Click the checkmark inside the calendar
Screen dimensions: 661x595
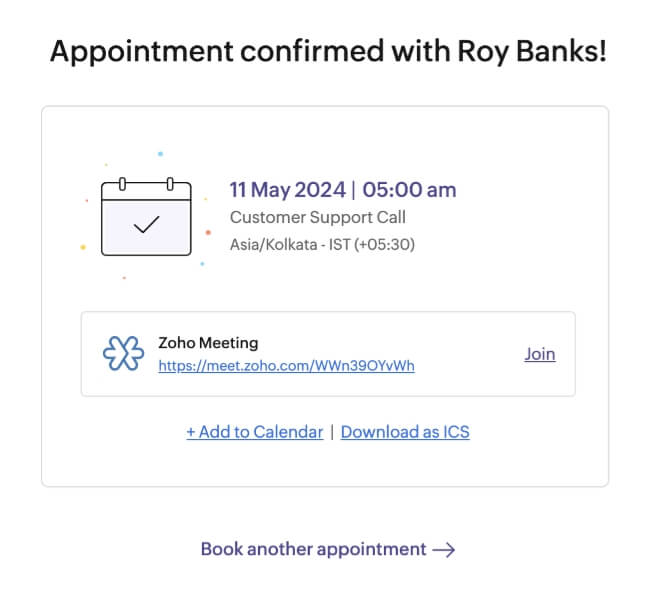pyautogui.click(x=146, y=224)
